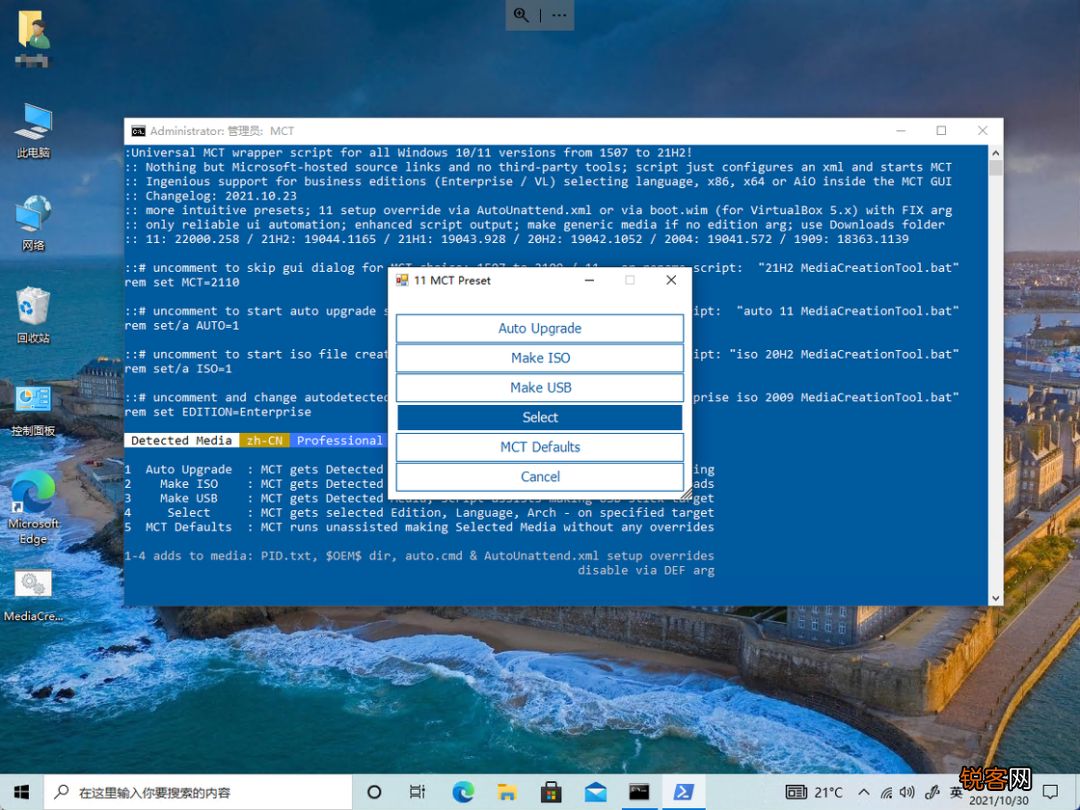Click the disable via DEF arg text
Image resolution: width=1080 pixels, height=810 pixels.
645,570
